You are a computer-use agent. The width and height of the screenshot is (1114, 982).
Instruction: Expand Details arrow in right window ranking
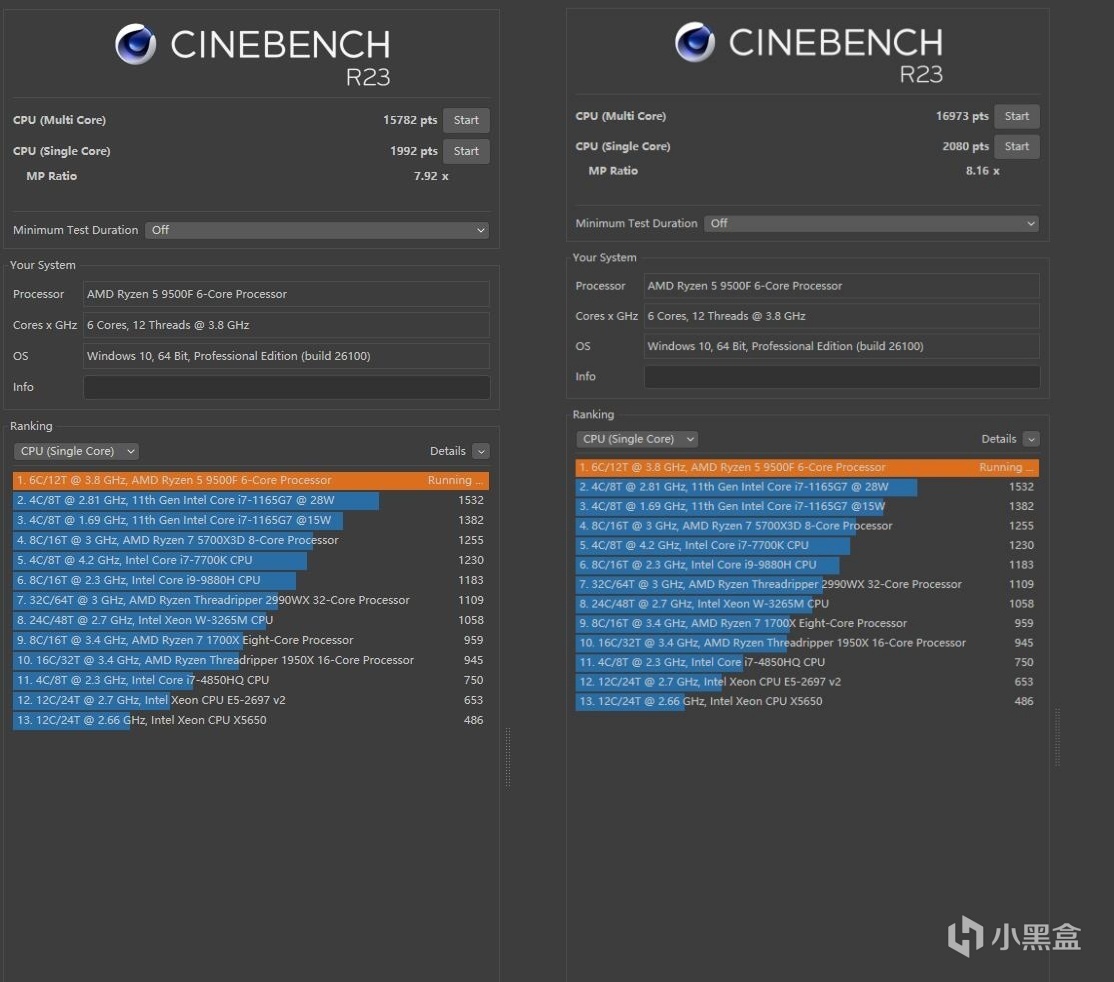point(1032,439)
